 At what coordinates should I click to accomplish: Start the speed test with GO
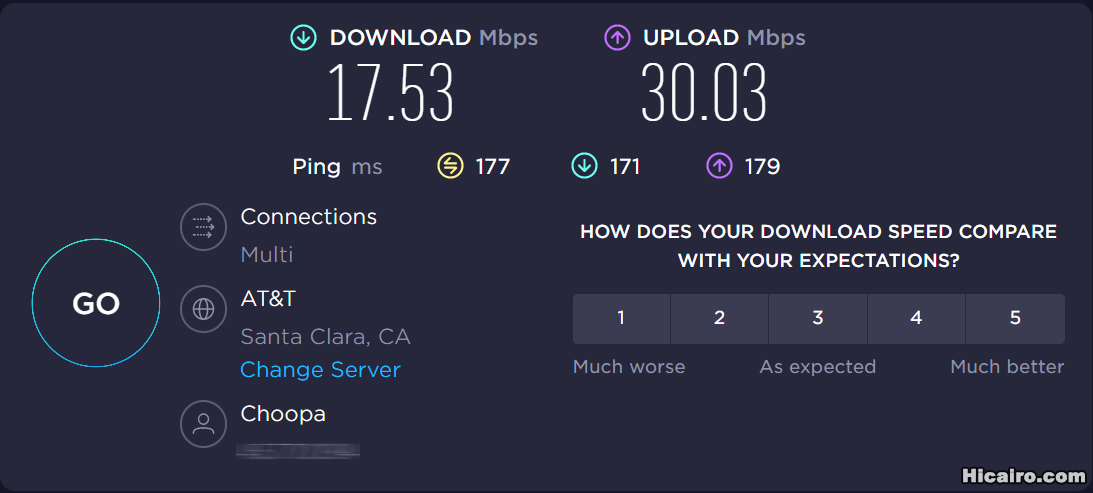(96, 303)
